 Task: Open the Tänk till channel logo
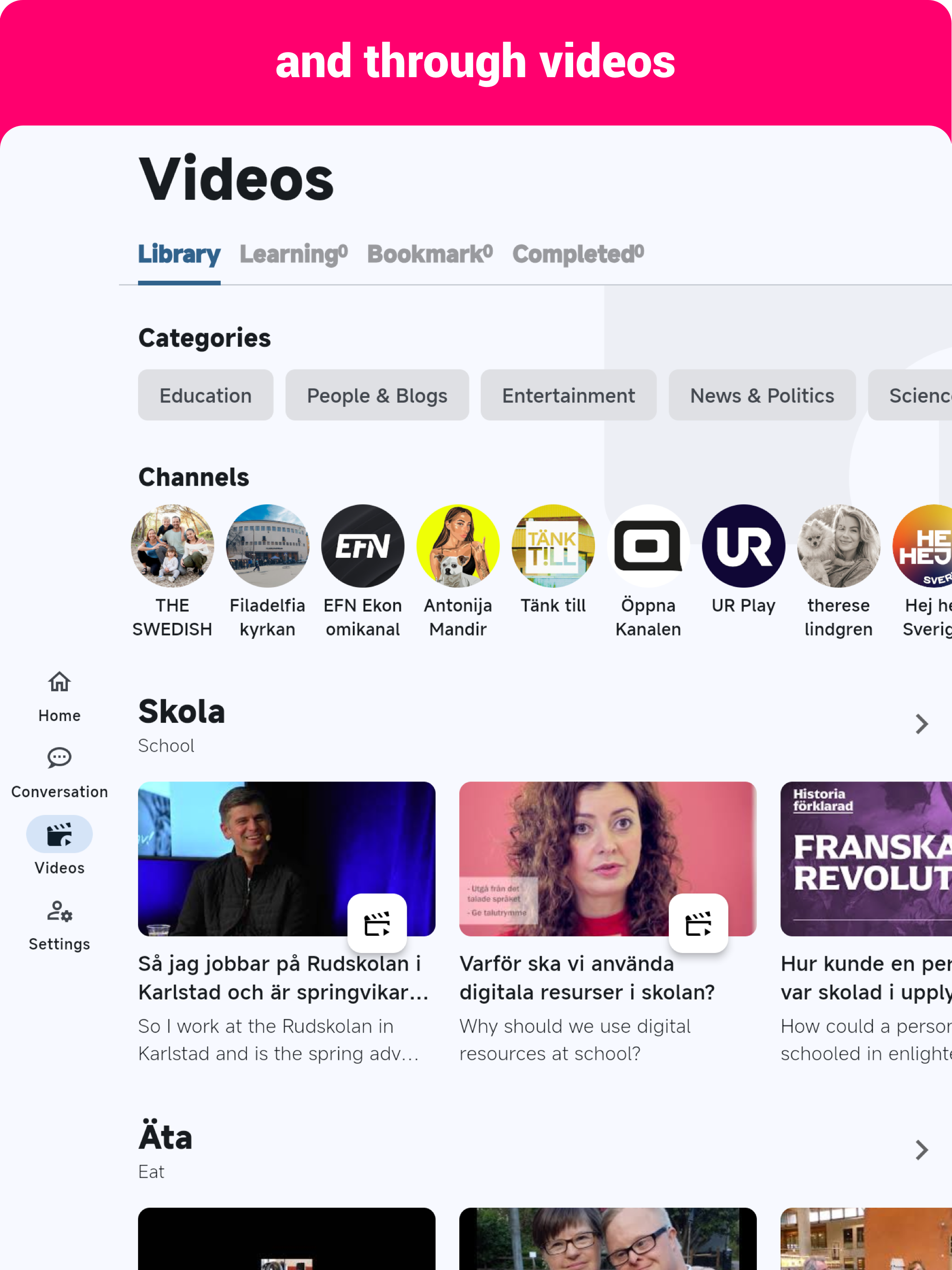click(553, 546)
